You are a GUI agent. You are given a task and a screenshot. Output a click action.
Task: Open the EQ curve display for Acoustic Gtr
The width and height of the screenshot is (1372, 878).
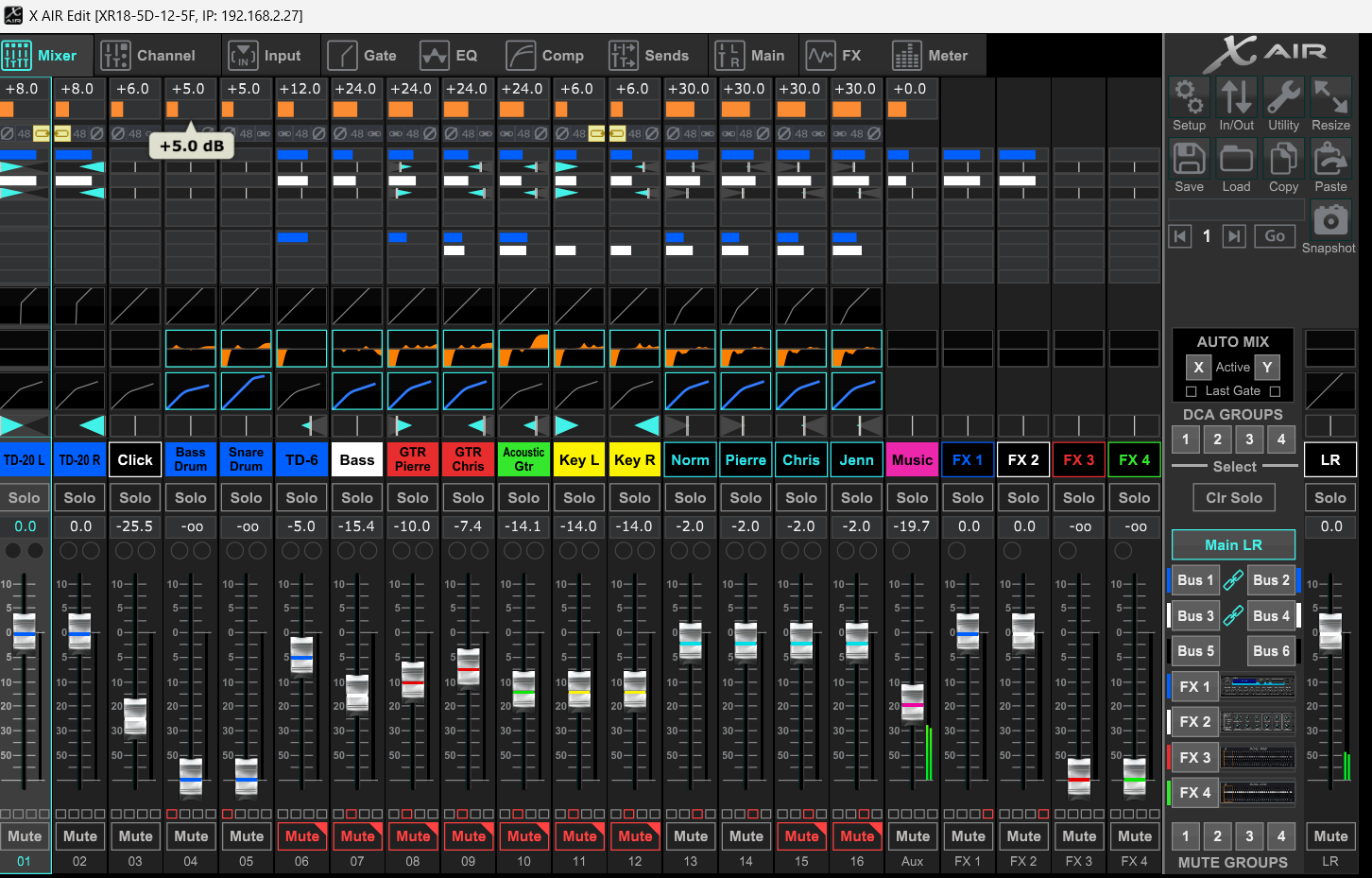(523, 349)
